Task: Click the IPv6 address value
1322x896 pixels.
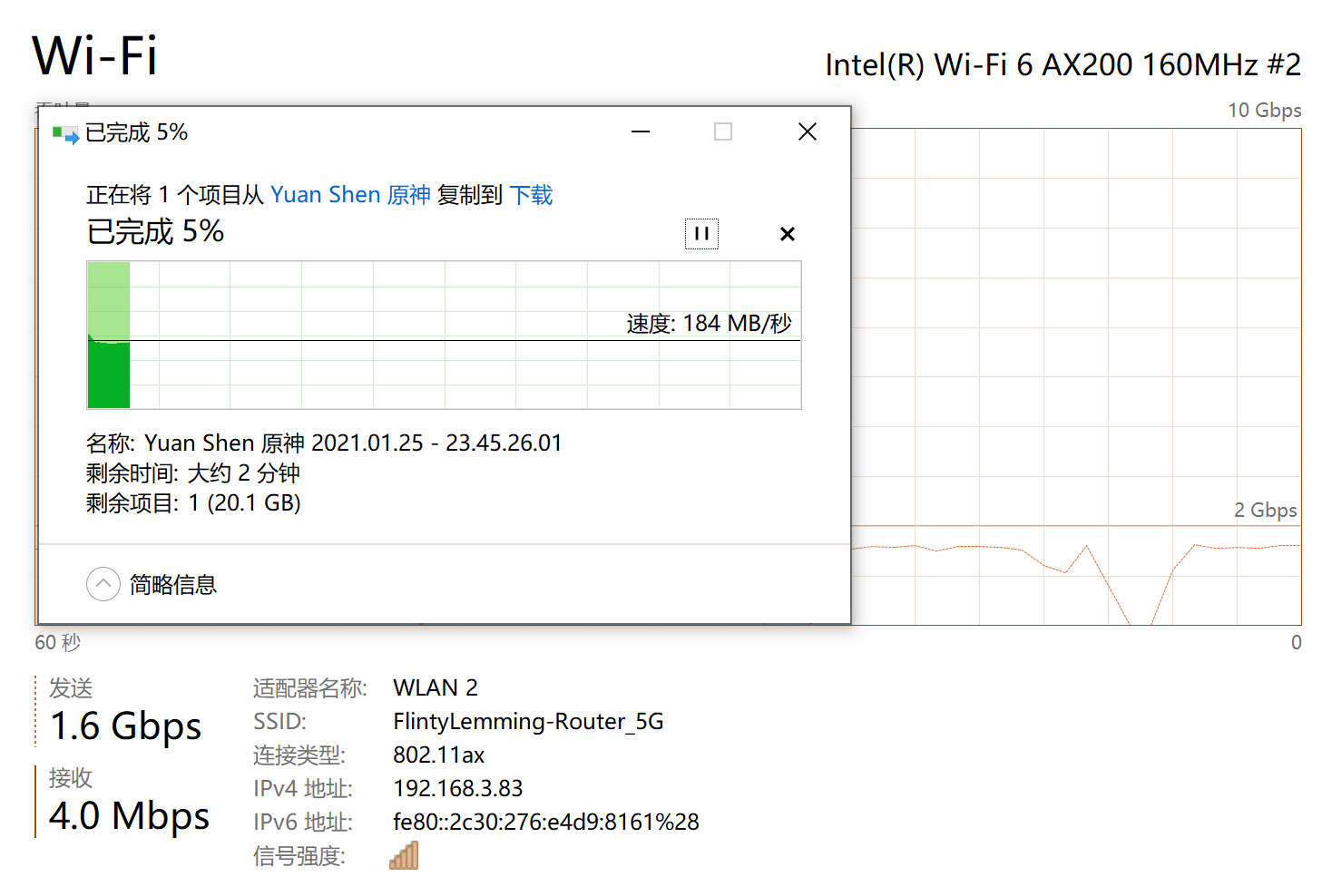Action: click(x=545, y=822)
